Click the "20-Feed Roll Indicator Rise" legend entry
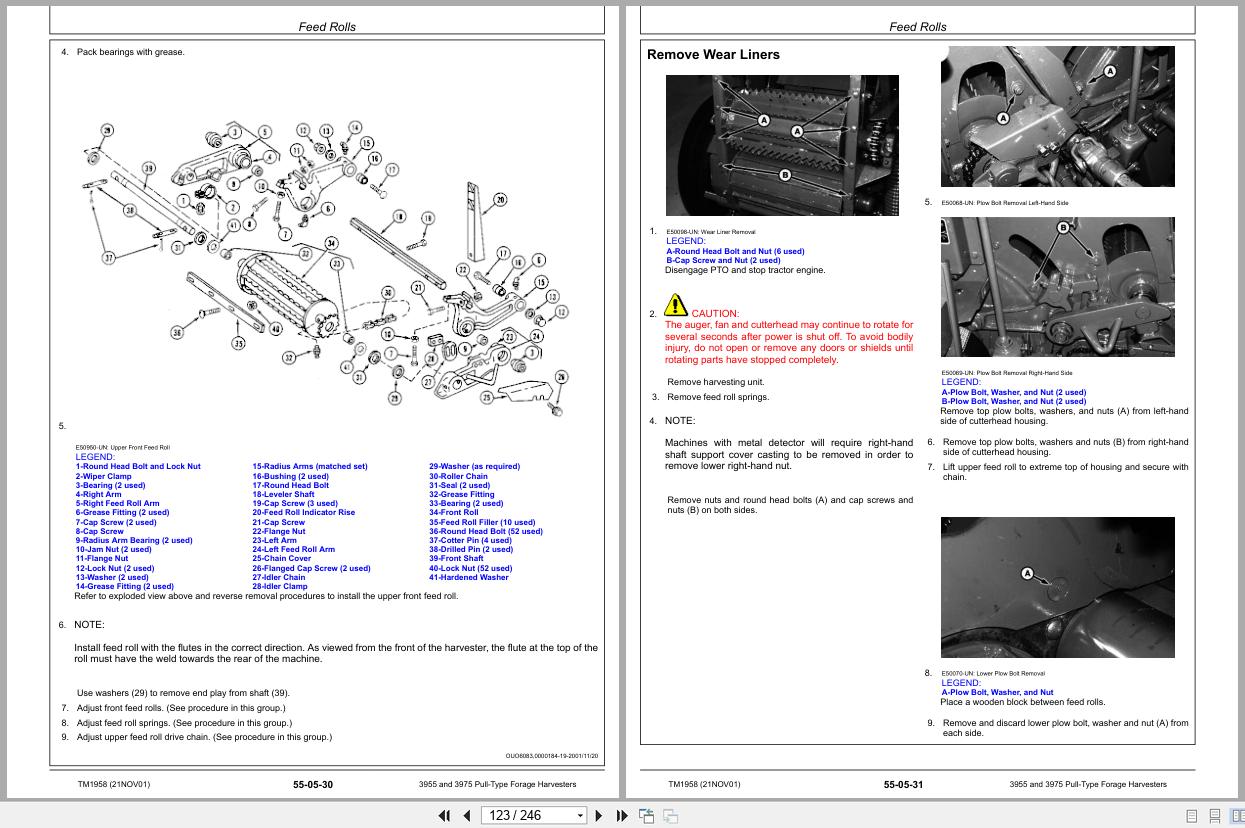The image size is (1245, 828). 303,513
